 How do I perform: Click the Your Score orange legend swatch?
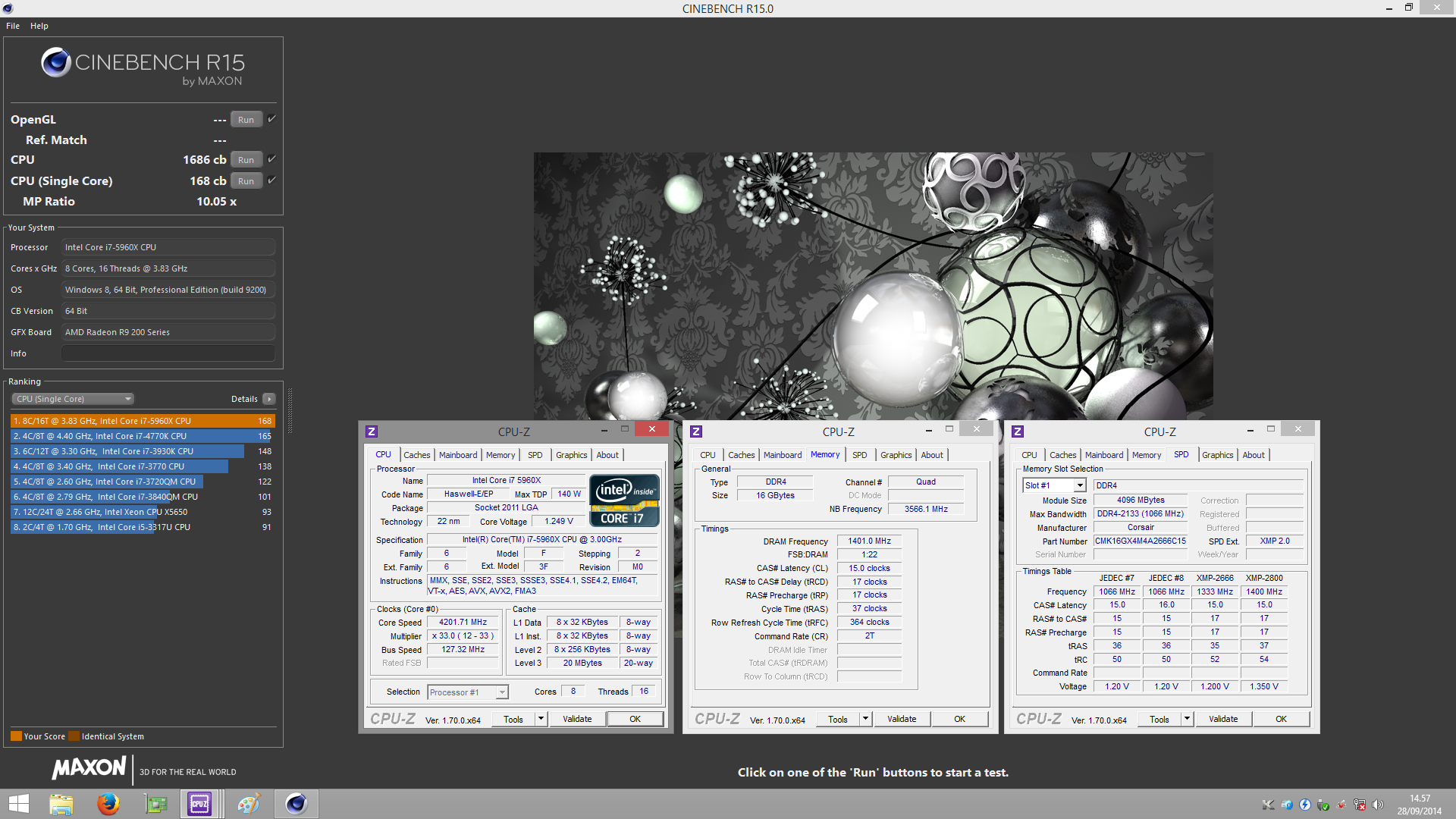tap(16, 736)
